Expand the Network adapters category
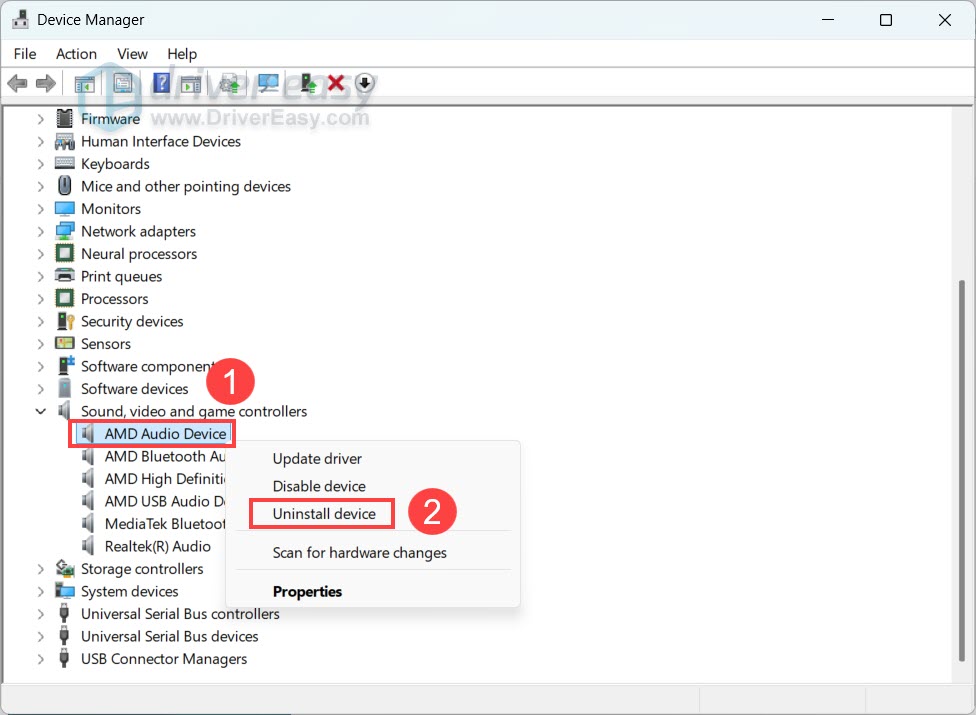Screen dimensions: 976x715 40,231
